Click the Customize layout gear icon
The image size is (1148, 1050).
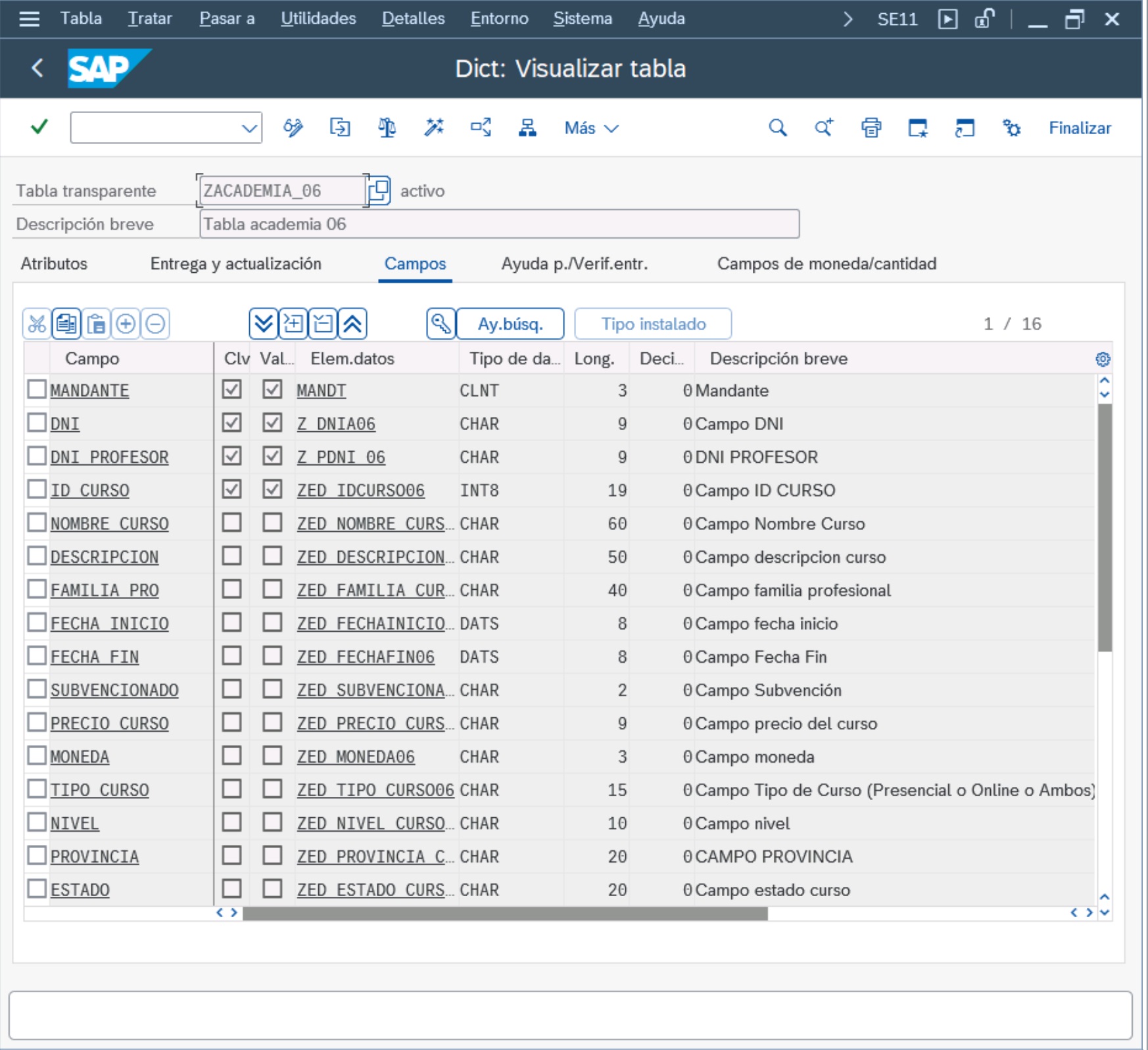click(1011, 128)
